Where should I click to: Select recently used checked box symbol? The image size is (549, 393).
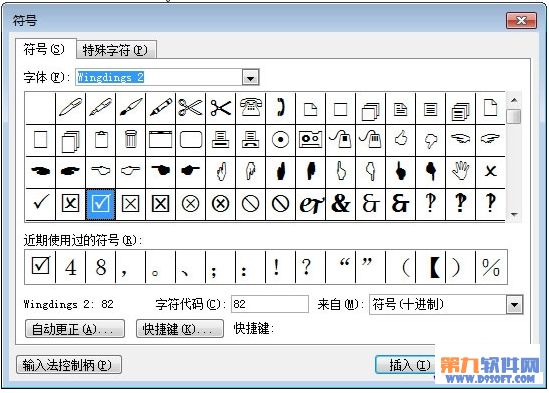point(41,267)
